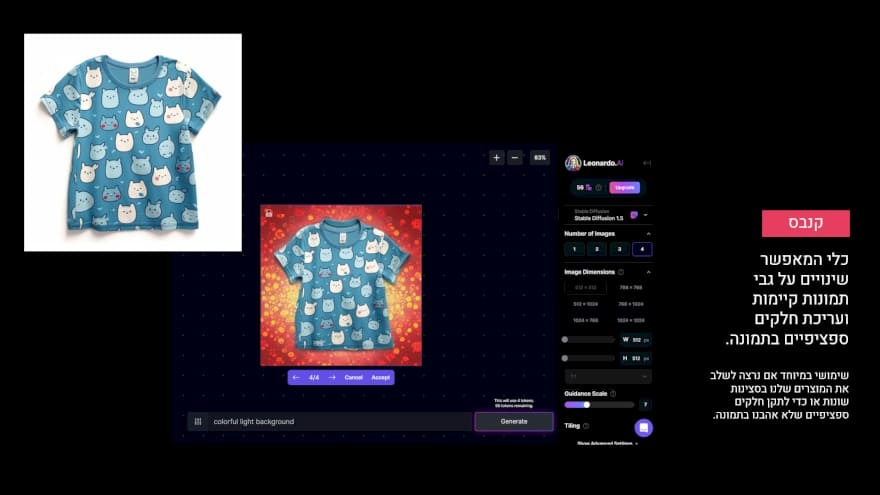Screen dimensions: 880x495
Task: Click Cancel on the generation toolbar
Action: pyautogui.click(x=354, y=378)
